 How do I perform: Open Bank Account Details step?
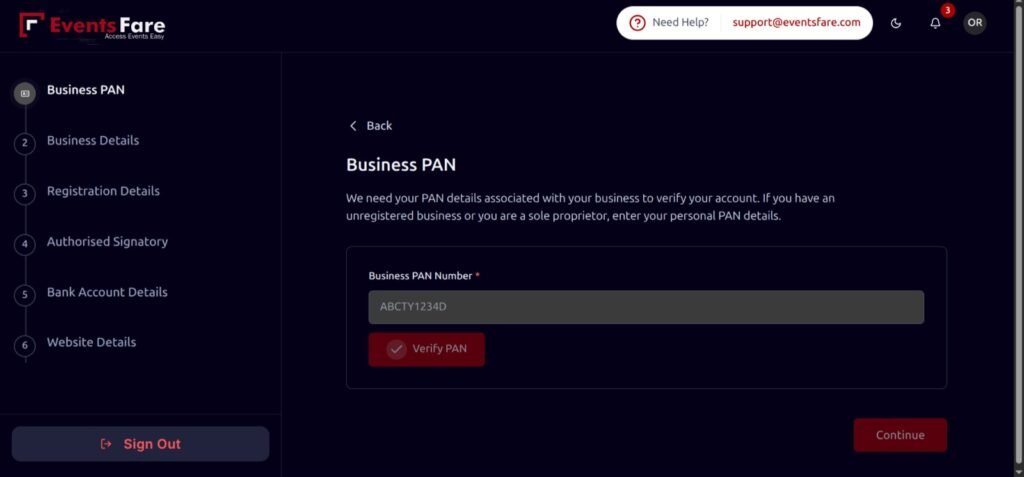pyautogui.click(x=107, y=292)
